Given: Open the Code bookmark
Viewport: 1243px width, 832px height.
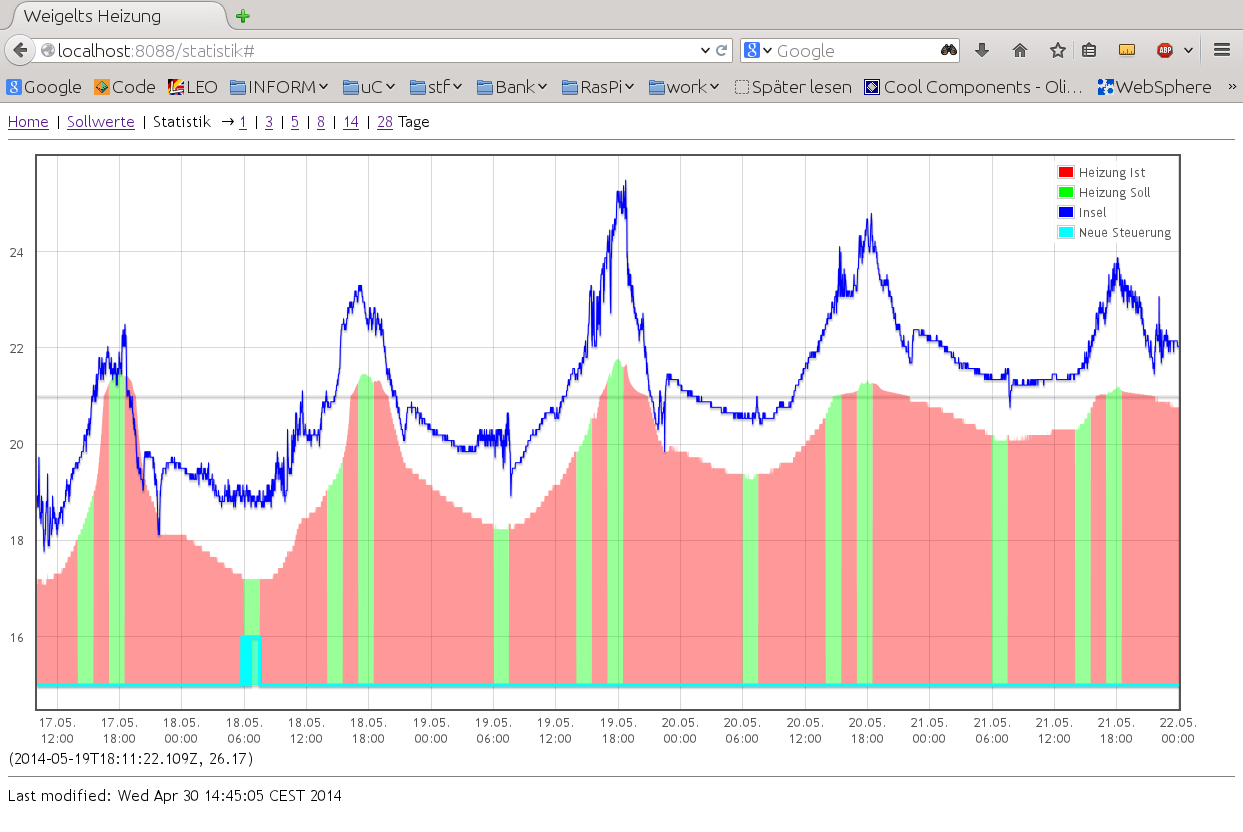Looking at the screenshot, I should coord(125,87).
